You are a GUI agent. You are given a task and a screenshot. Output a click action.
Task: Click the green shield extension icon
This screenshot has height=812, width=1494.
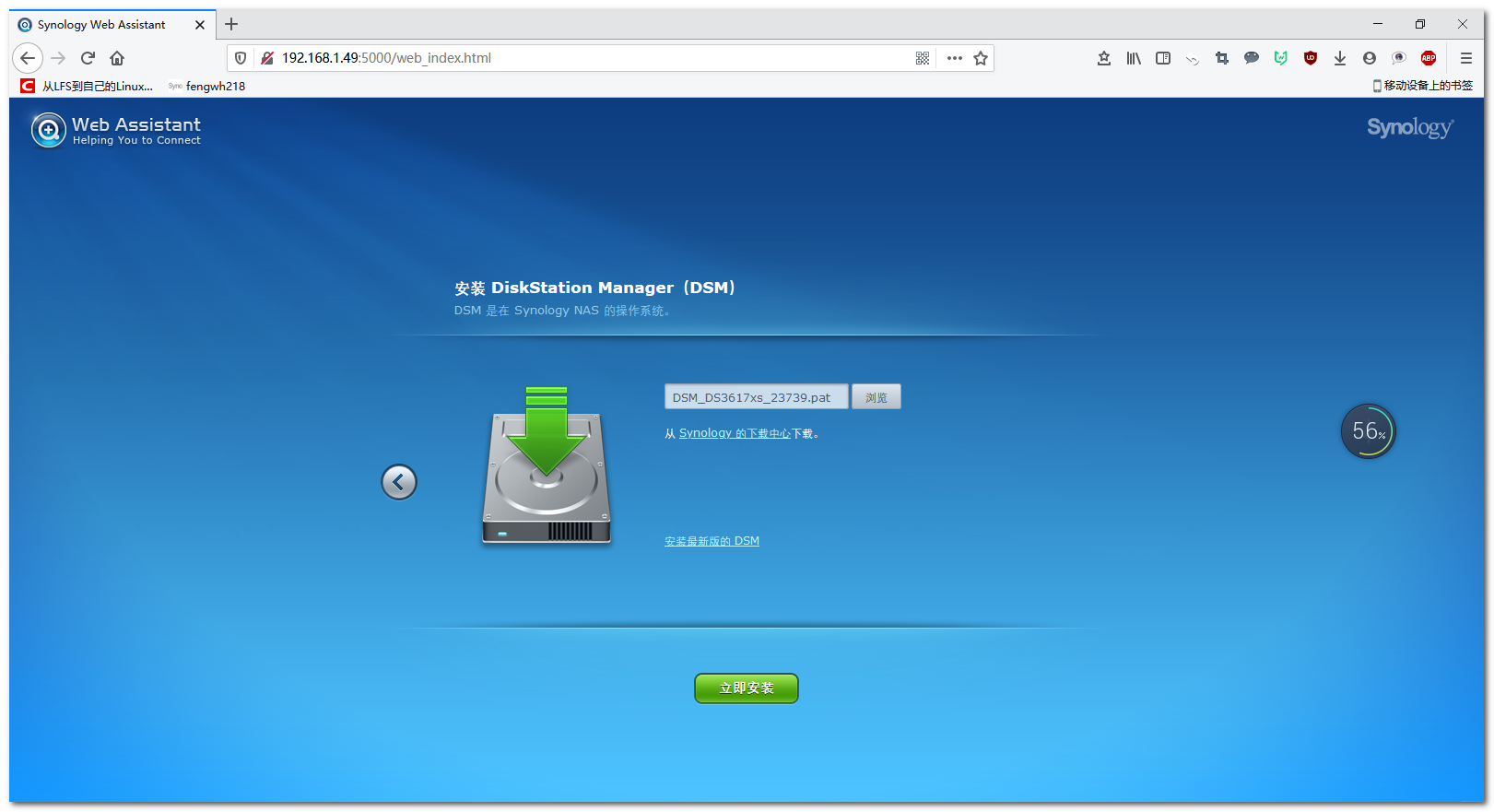pyautogui.click(x=1281, y=58)
